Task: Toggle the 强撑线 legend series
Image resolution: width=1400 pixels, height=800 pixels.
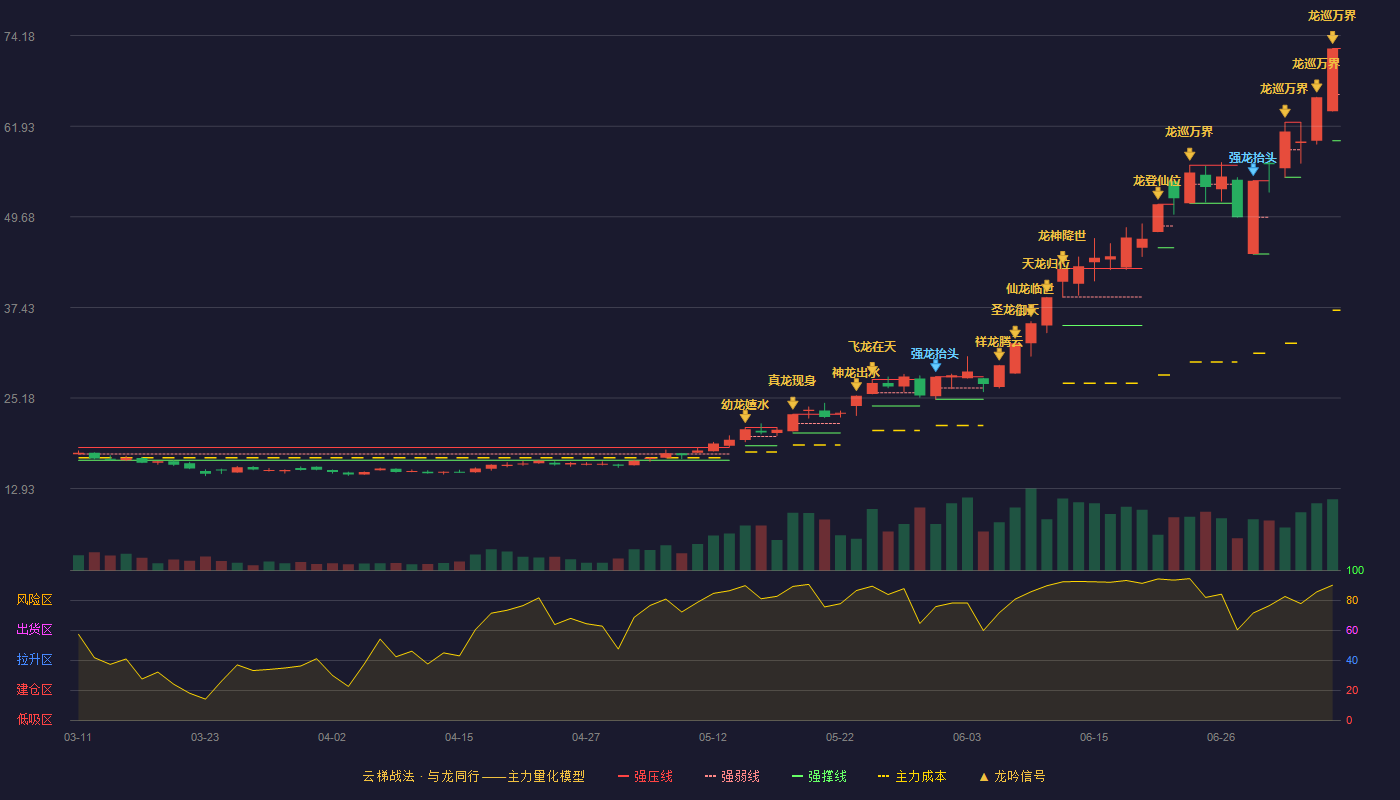Action: [819, 776]
